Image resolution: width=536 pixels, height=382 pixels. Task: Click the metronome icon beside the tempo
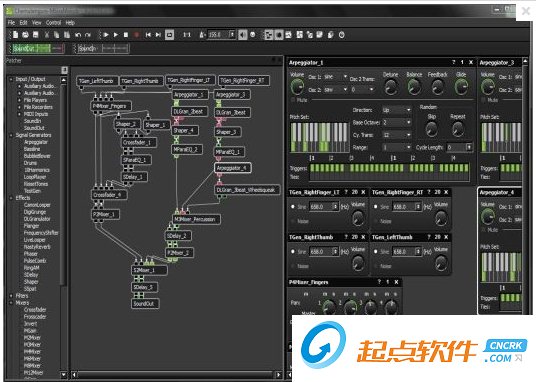pyautogui.click(x=202, y=35)
